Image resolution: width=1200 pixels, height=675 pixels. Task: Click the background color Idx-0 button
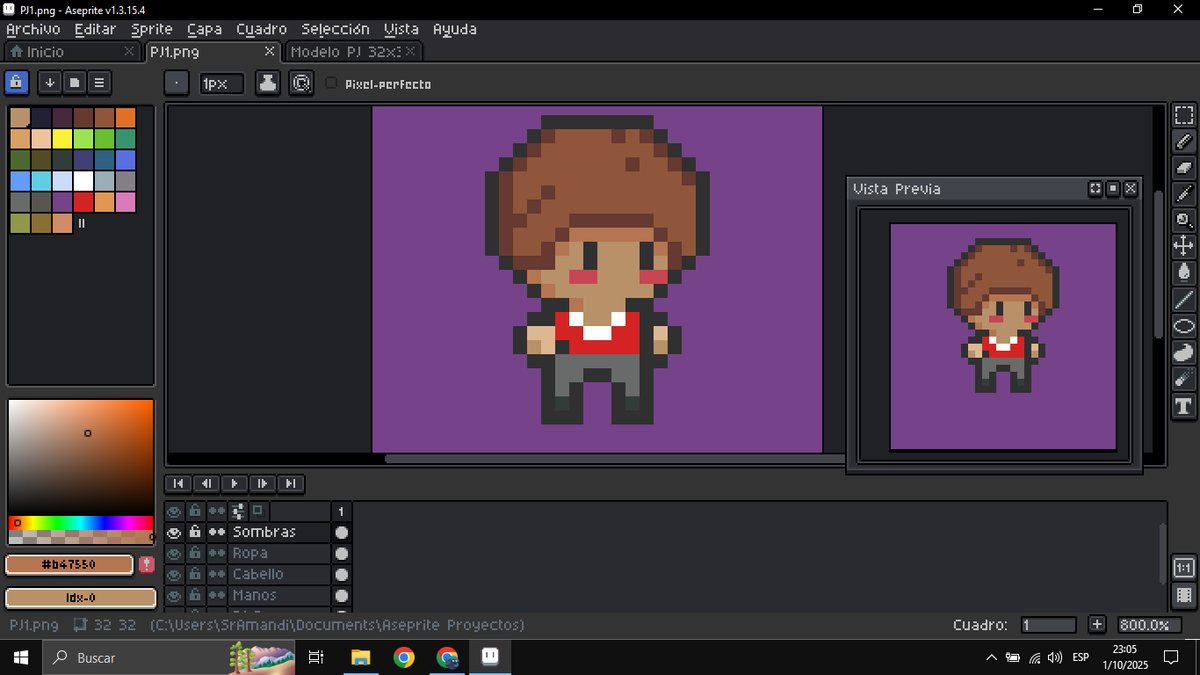click(80, 598)
